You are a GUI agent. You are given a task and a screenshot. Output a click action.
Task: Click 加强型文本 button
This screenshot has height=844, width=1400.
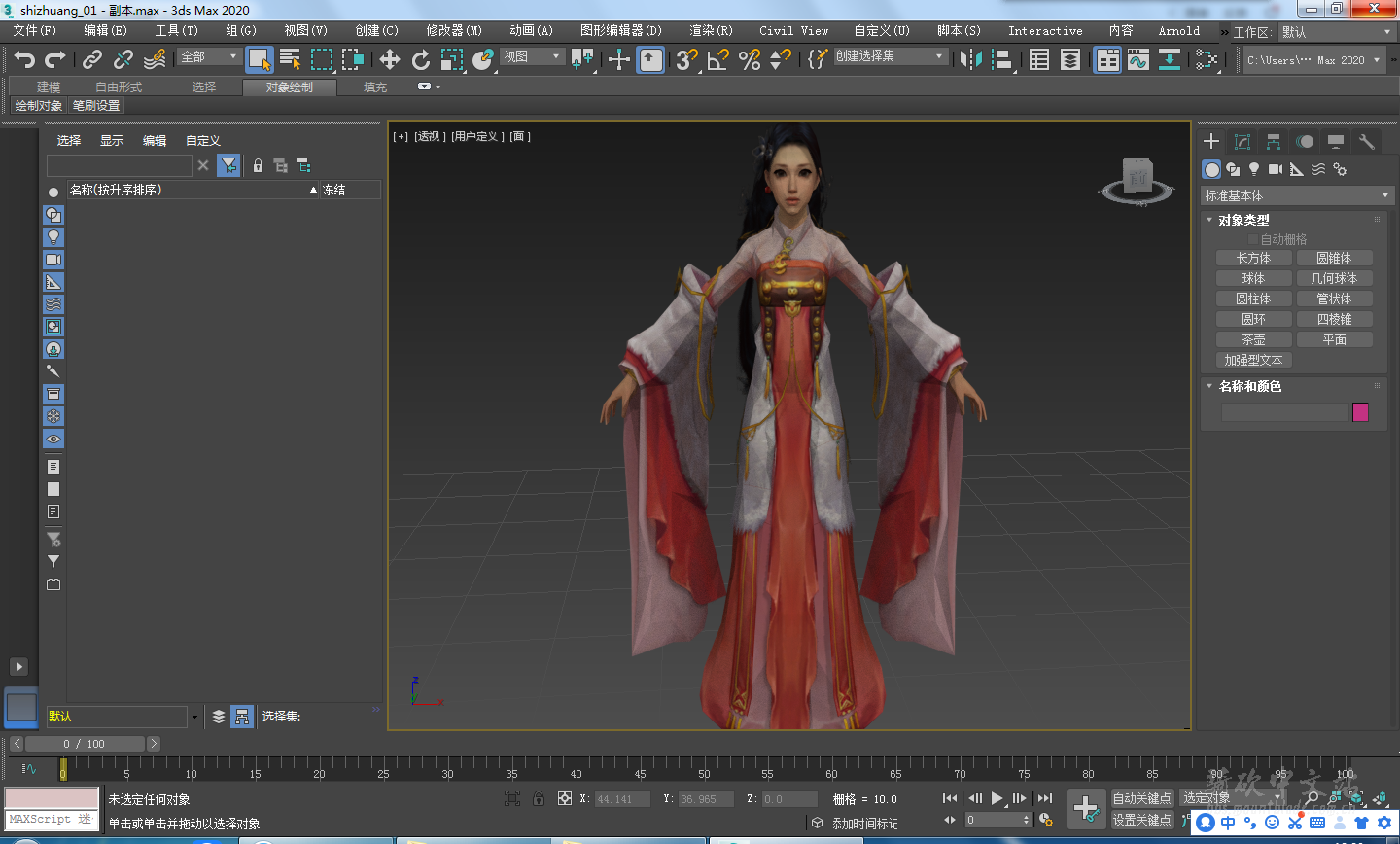1253,360
